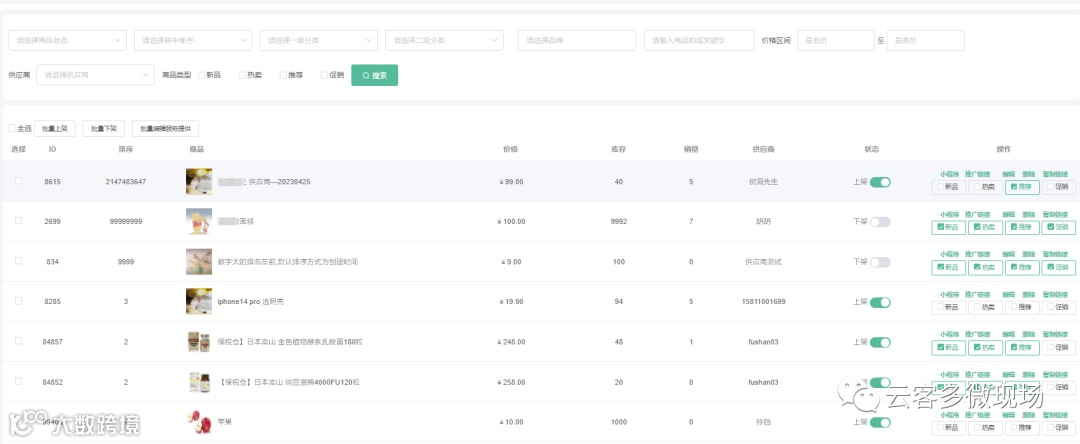Turn off the 上架 switch for ID 8615
The image size is (1080, 444).
click(x=880, y=182)
